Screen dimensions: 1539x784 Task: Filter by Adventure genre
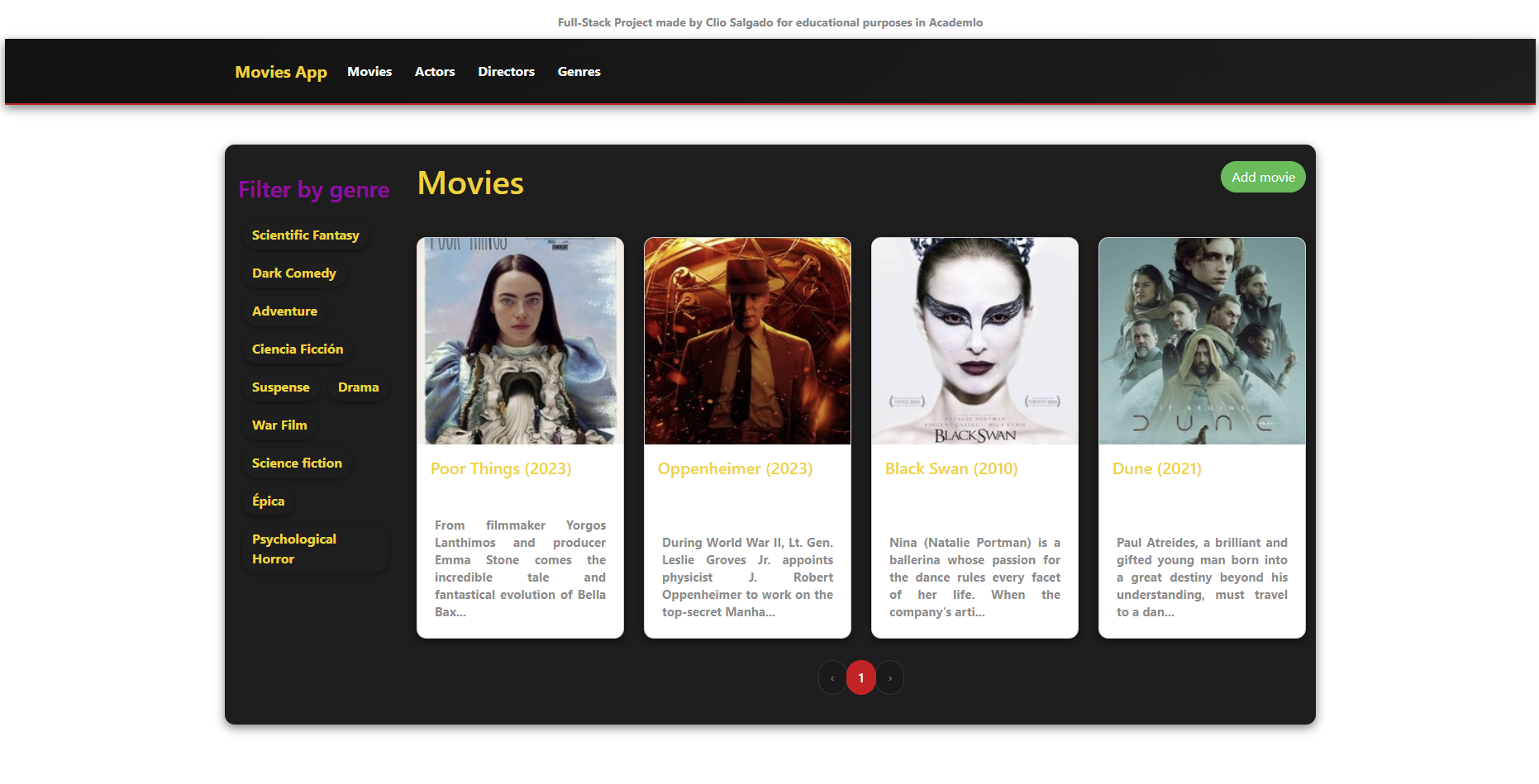click(x=284, y=311)
